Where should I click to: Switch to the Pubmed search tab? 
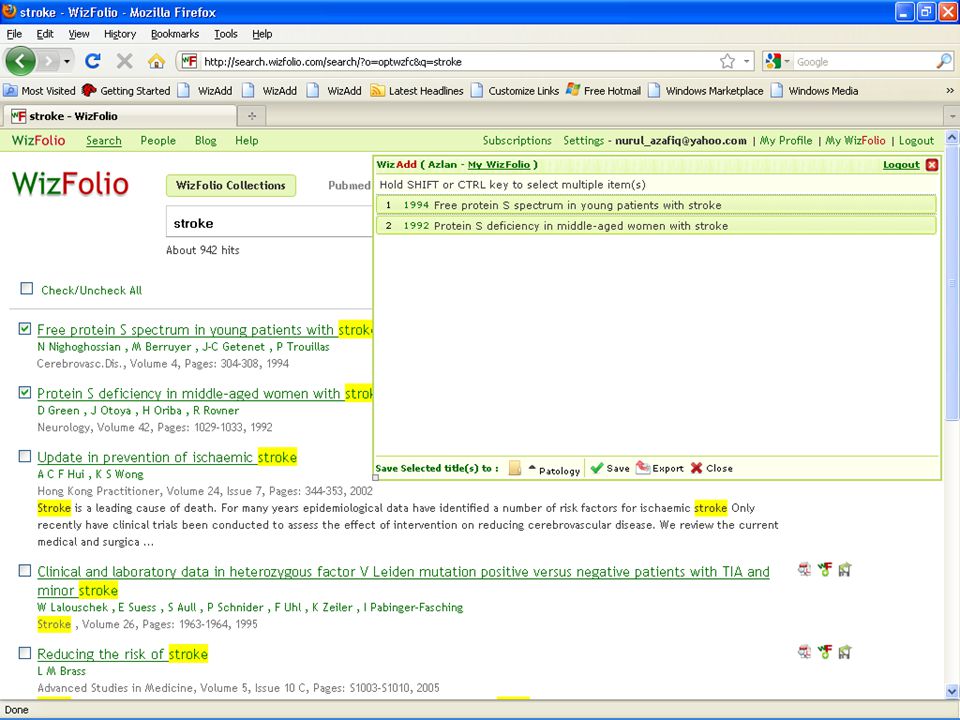tap(349, 186)
